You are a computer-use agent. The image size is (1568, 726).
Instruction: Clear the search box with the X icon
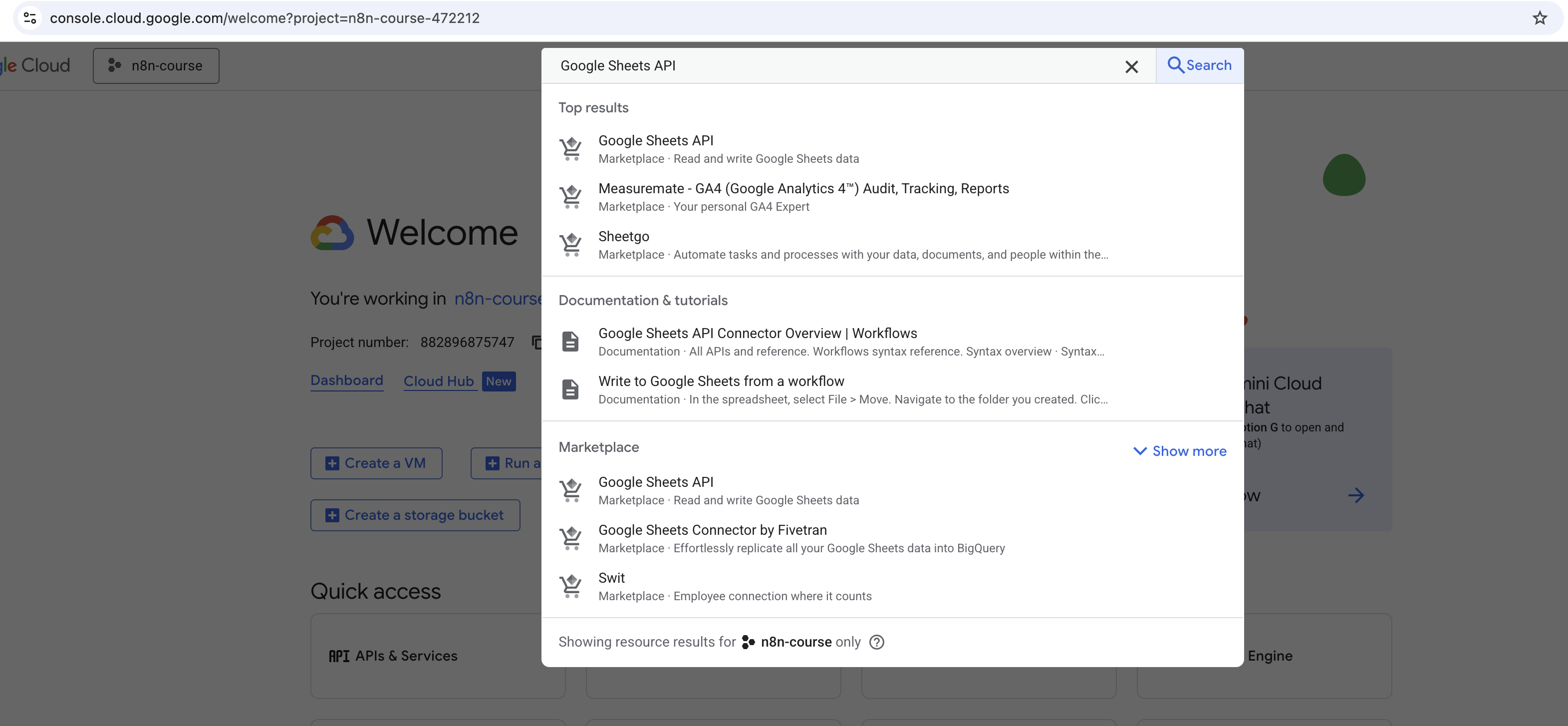pyautogui.click(x=1131, y=66)
